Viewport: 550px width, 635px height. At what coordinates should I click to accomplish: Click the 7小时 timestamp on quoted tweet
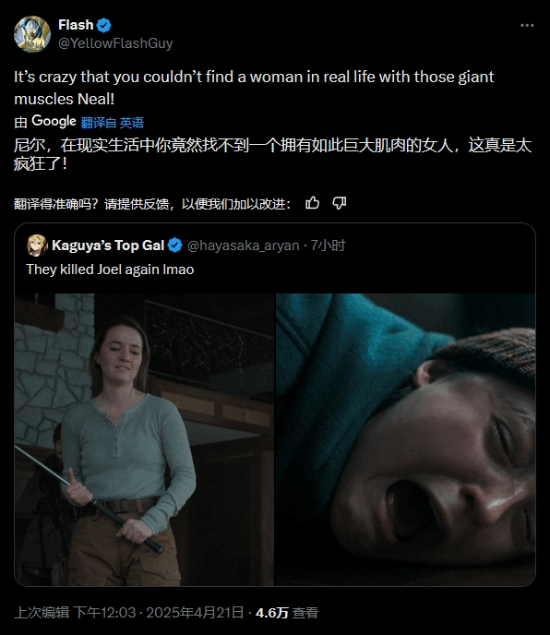328,245
